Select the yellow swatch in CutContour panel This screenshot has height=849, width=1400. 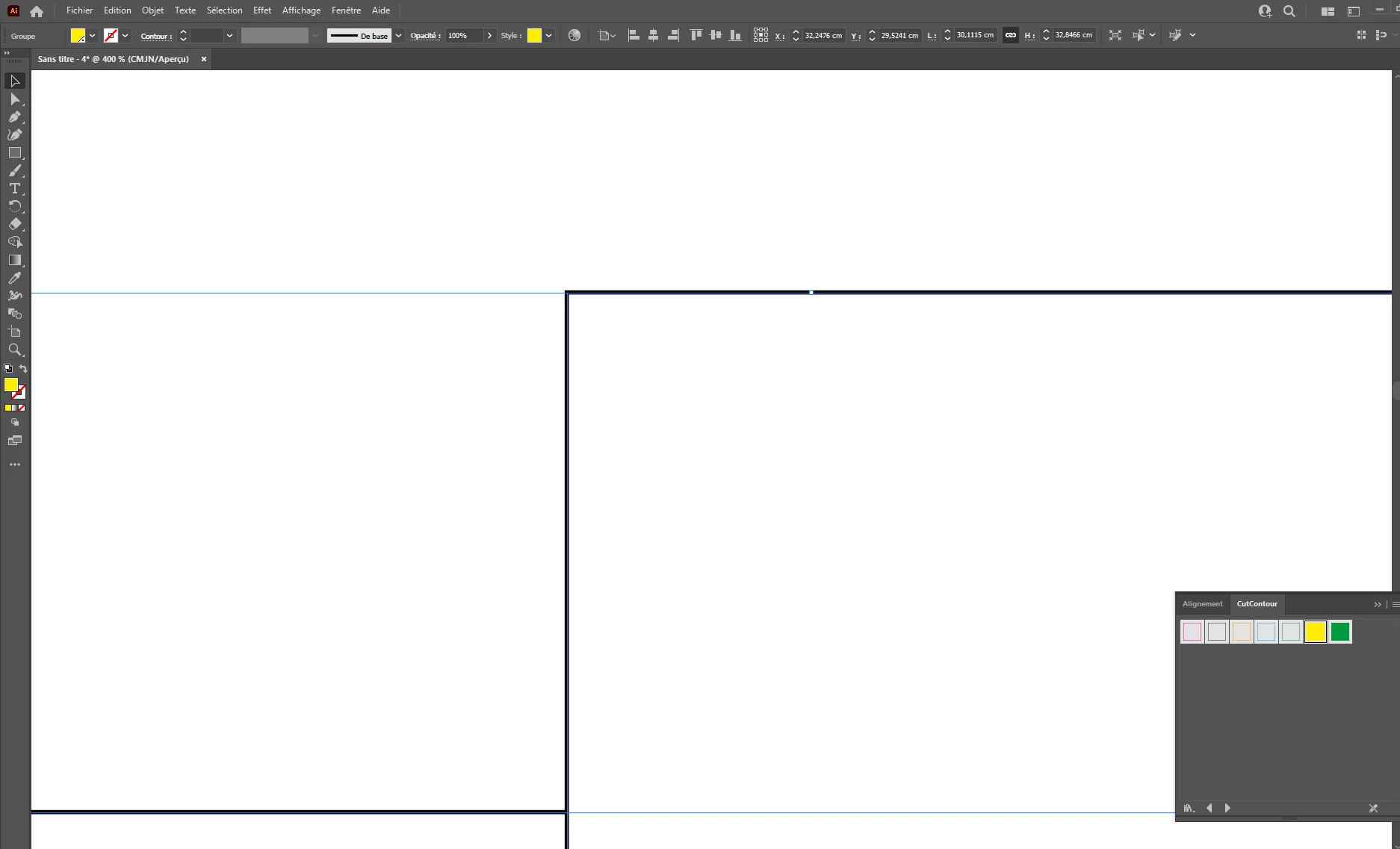pos(1315,632)
